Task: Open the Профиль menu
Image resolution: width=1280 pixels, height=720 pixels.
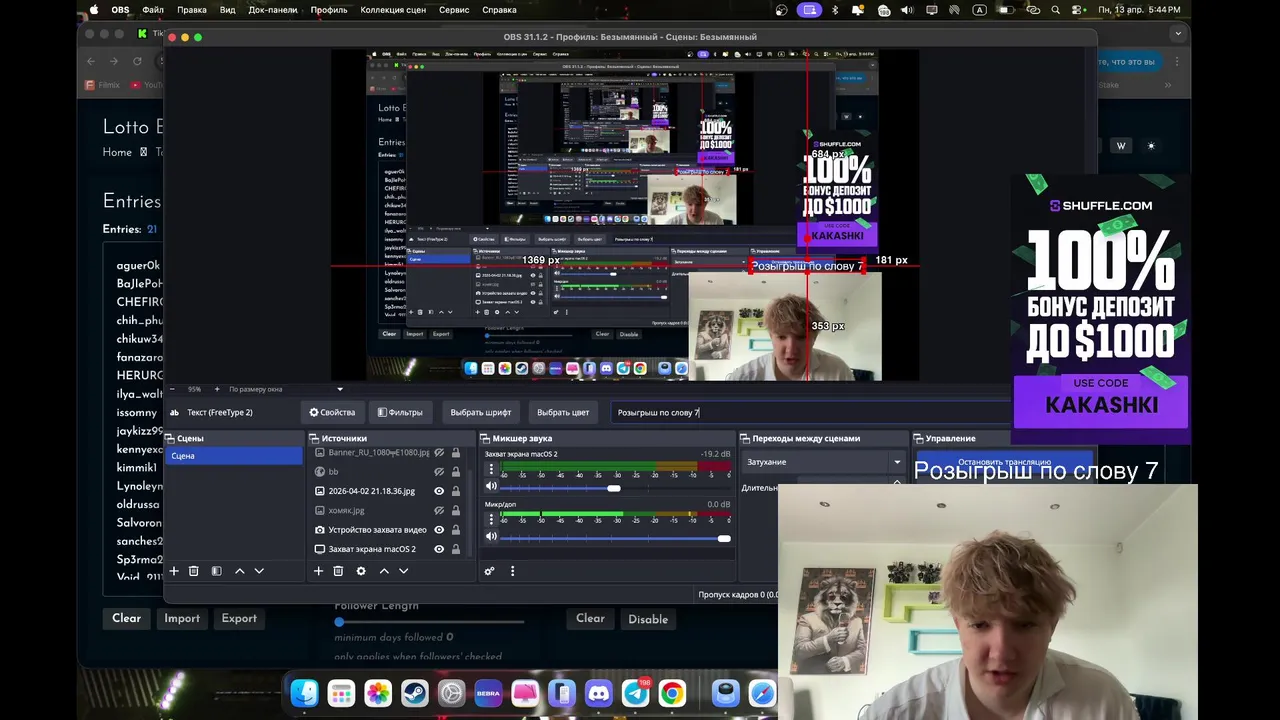Action: 329,10
